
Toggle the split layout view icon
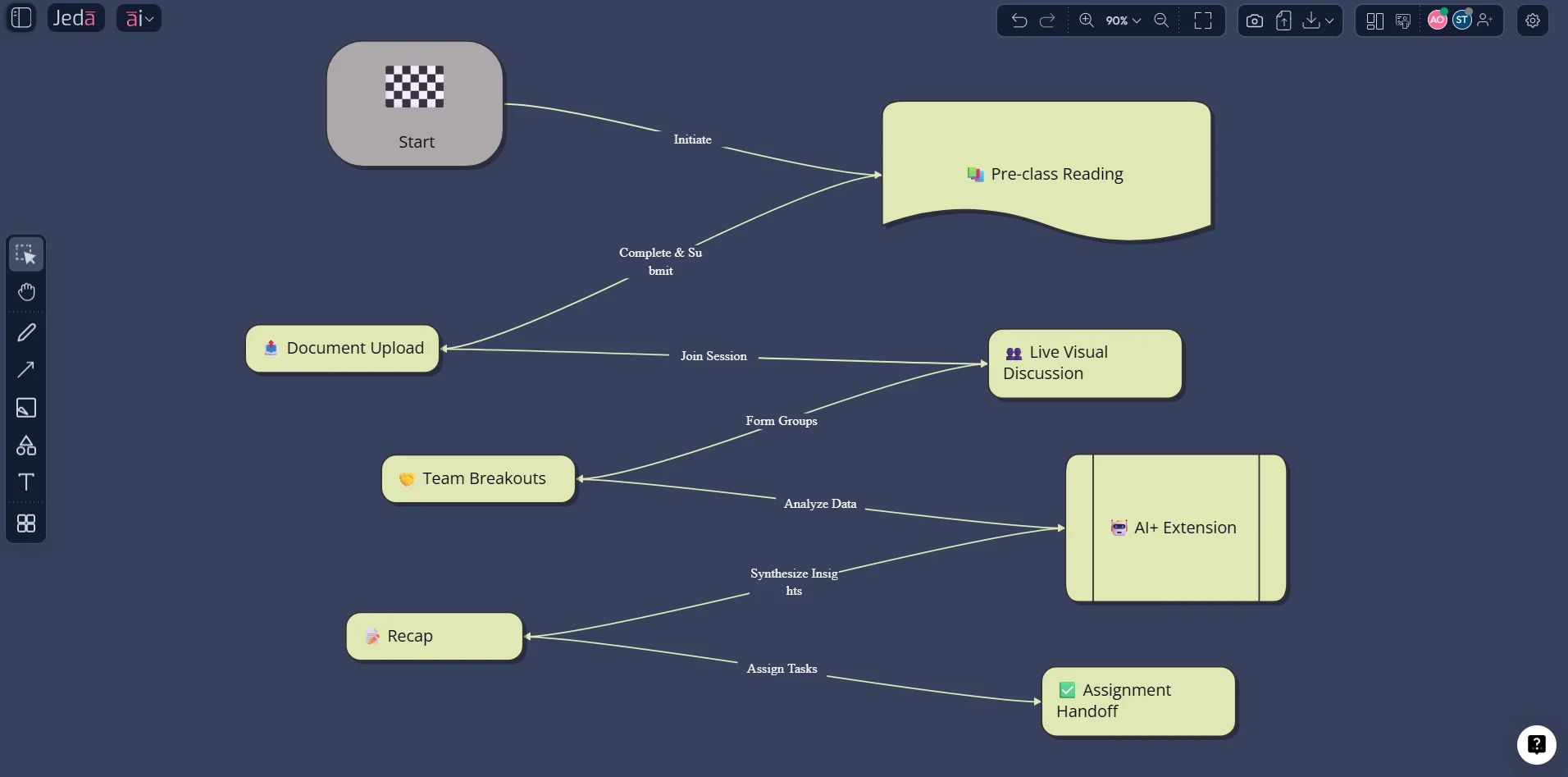pyautogui.click(x=1374, y=21)
